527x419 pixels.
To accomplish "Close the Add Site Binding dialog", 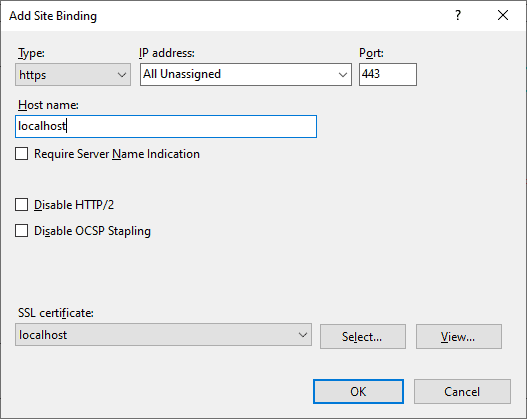I will pos(503,15).
